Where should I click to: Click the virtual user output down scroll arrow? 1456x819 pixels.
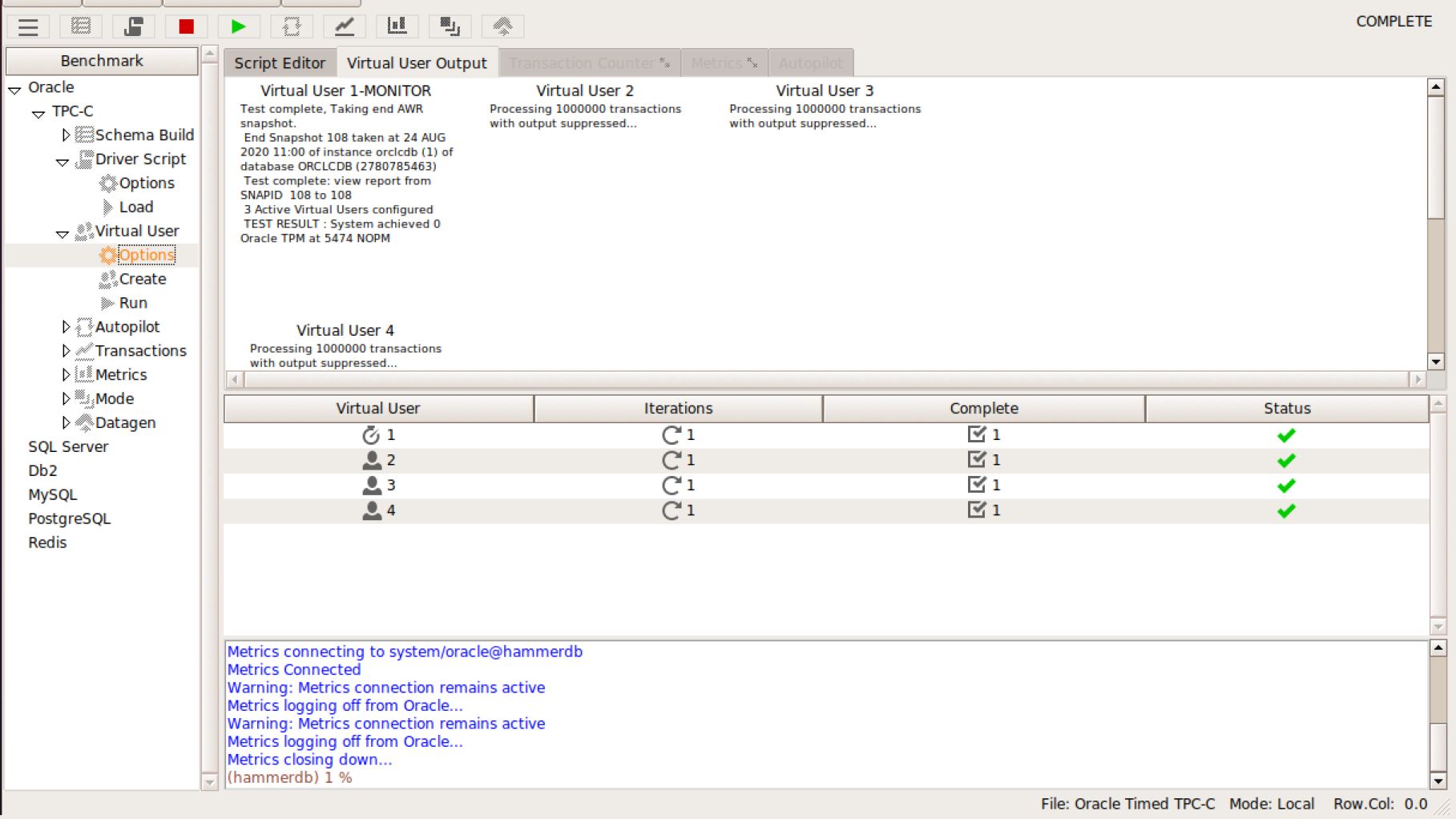point(1435,361)
